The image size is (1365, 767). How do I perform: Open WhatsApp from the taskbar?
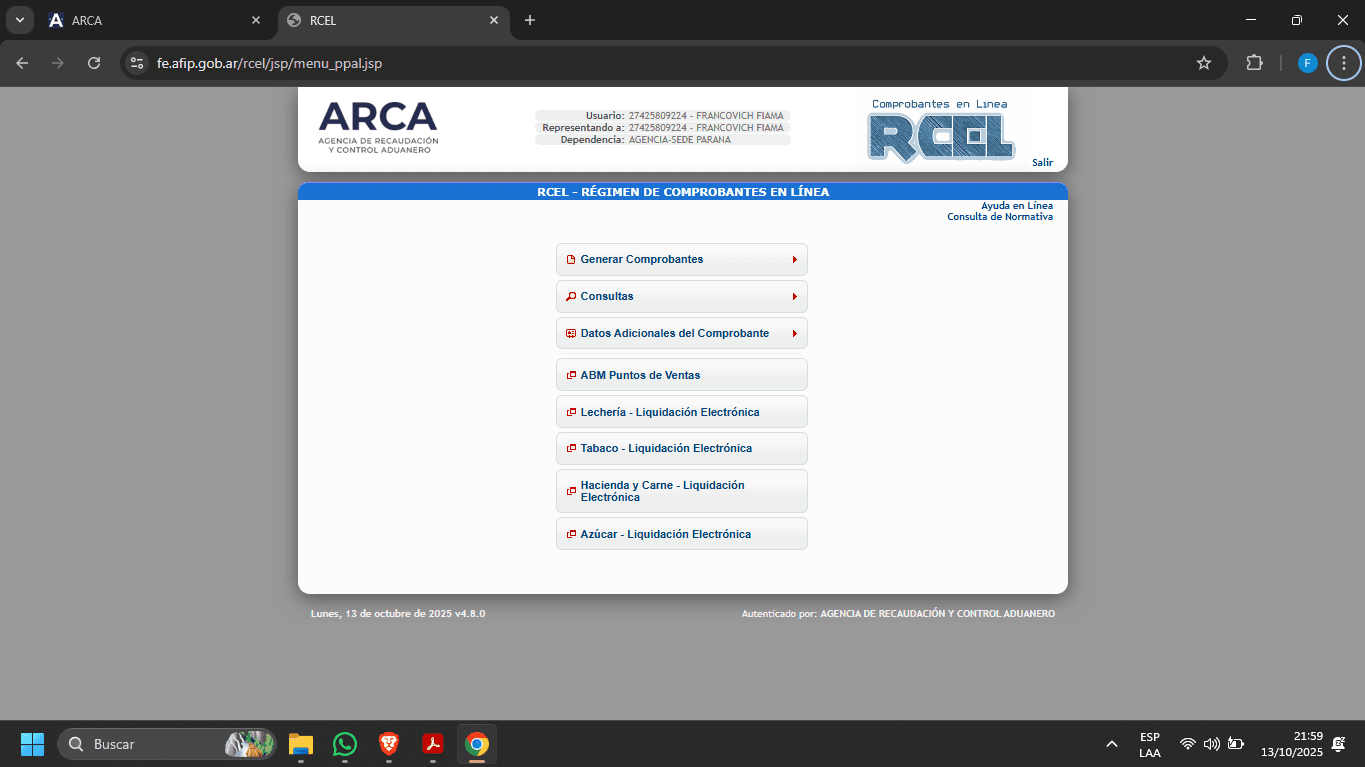click(x=345, y=744)
